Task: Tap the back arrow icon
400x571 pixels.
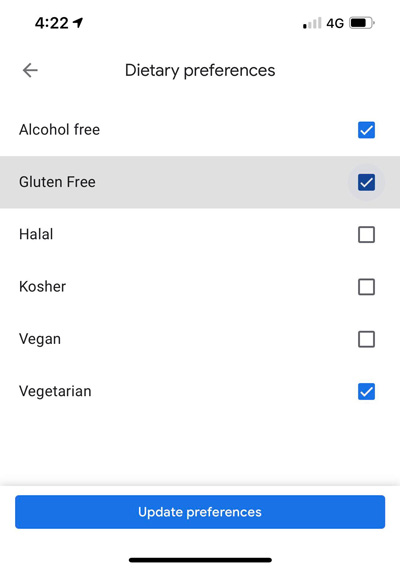Action: click(30, 70)
